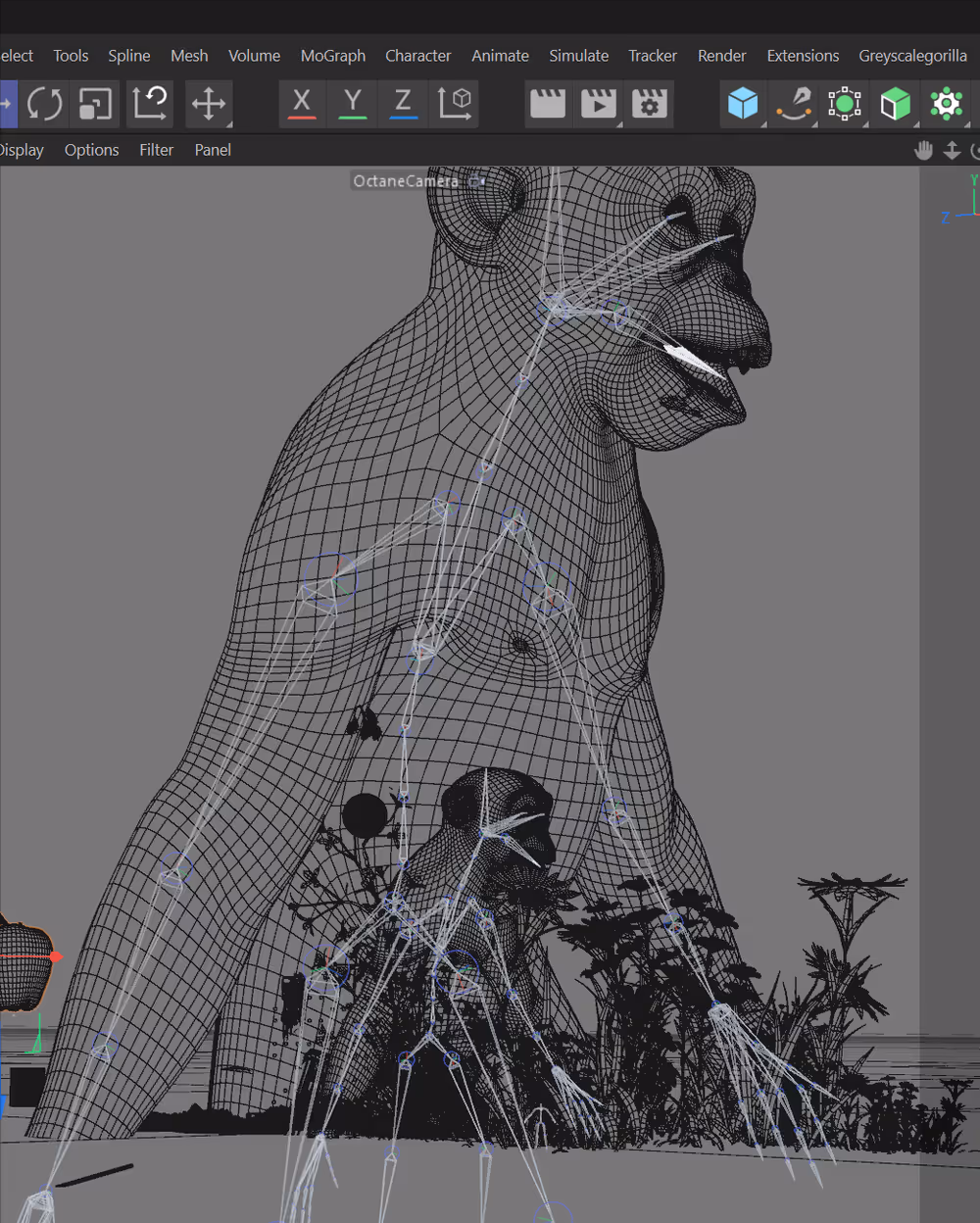Viewport: 980px width, 1223px height.
Task: Click the Render View clapperboard icon
Action: click(x=547, y=104)
